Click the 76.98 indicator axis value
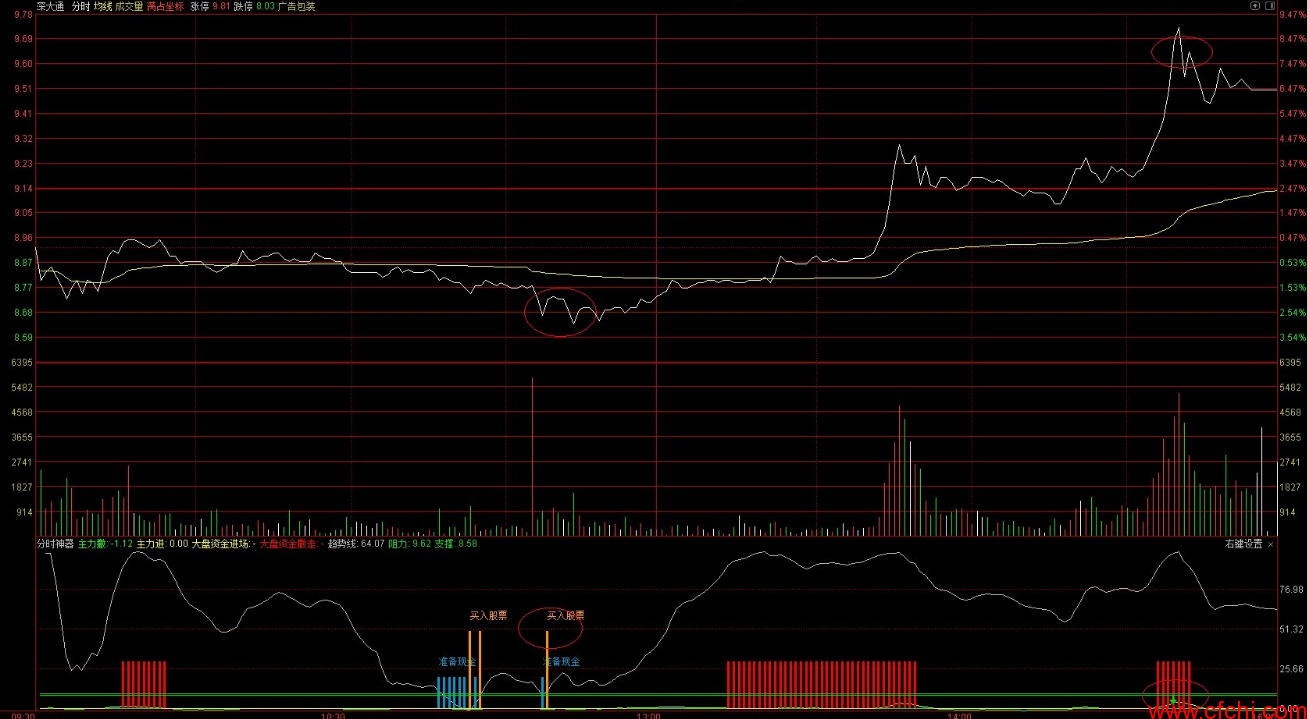The width and height of the screenshot is (1307, 719). [x=1293, y=590]
